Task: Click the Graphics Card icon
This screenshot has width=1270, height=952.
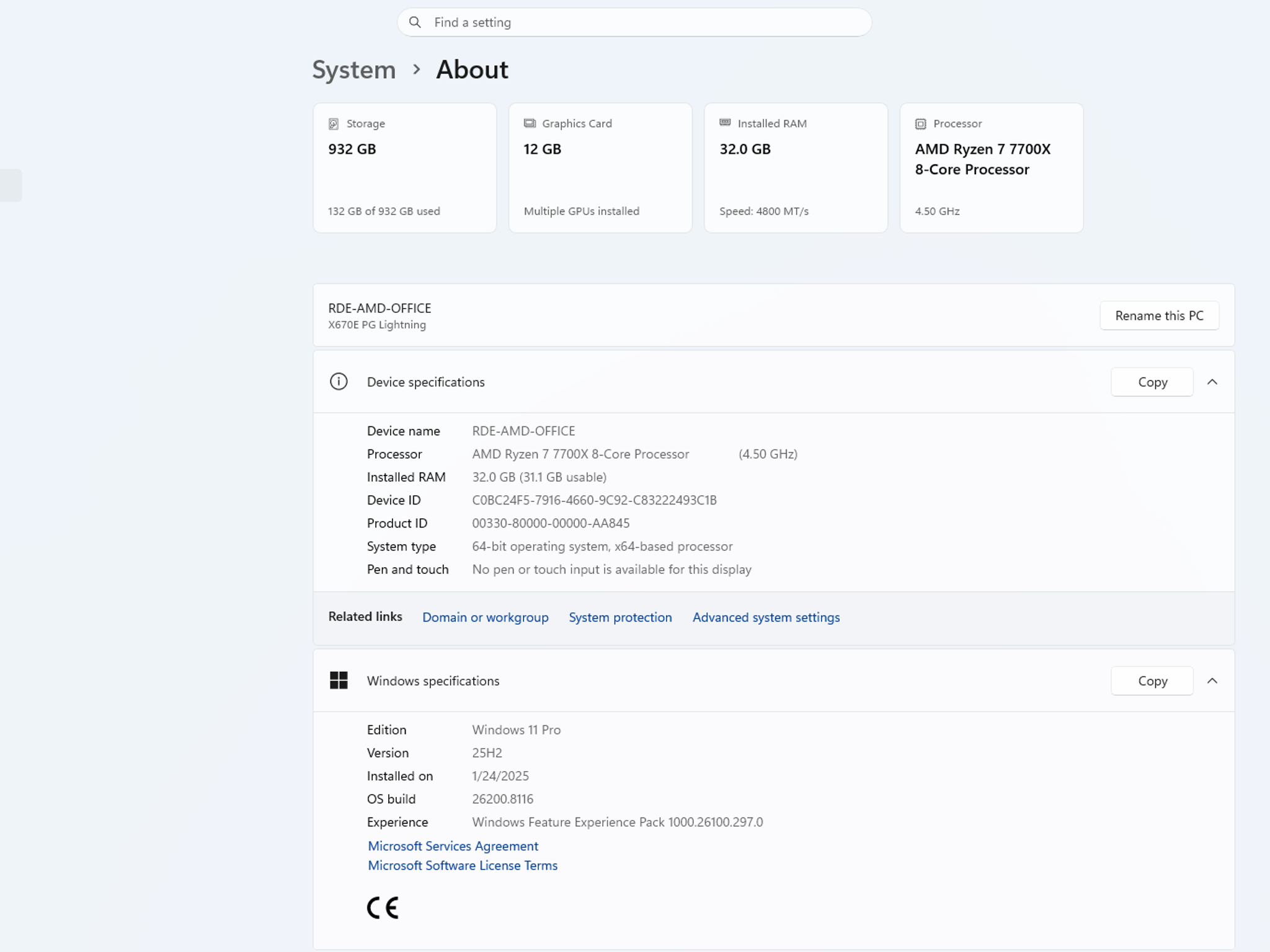Action: pos(530,123)
